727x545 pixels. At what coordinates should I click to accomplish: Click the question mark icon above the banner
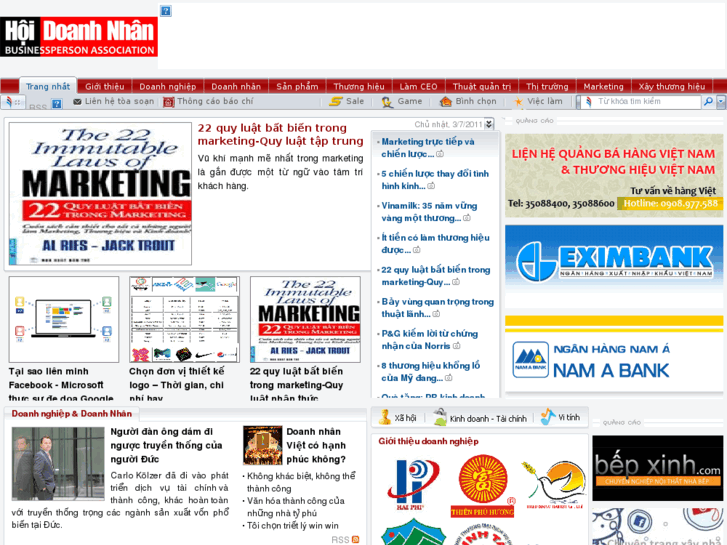[x=166, y=11]
